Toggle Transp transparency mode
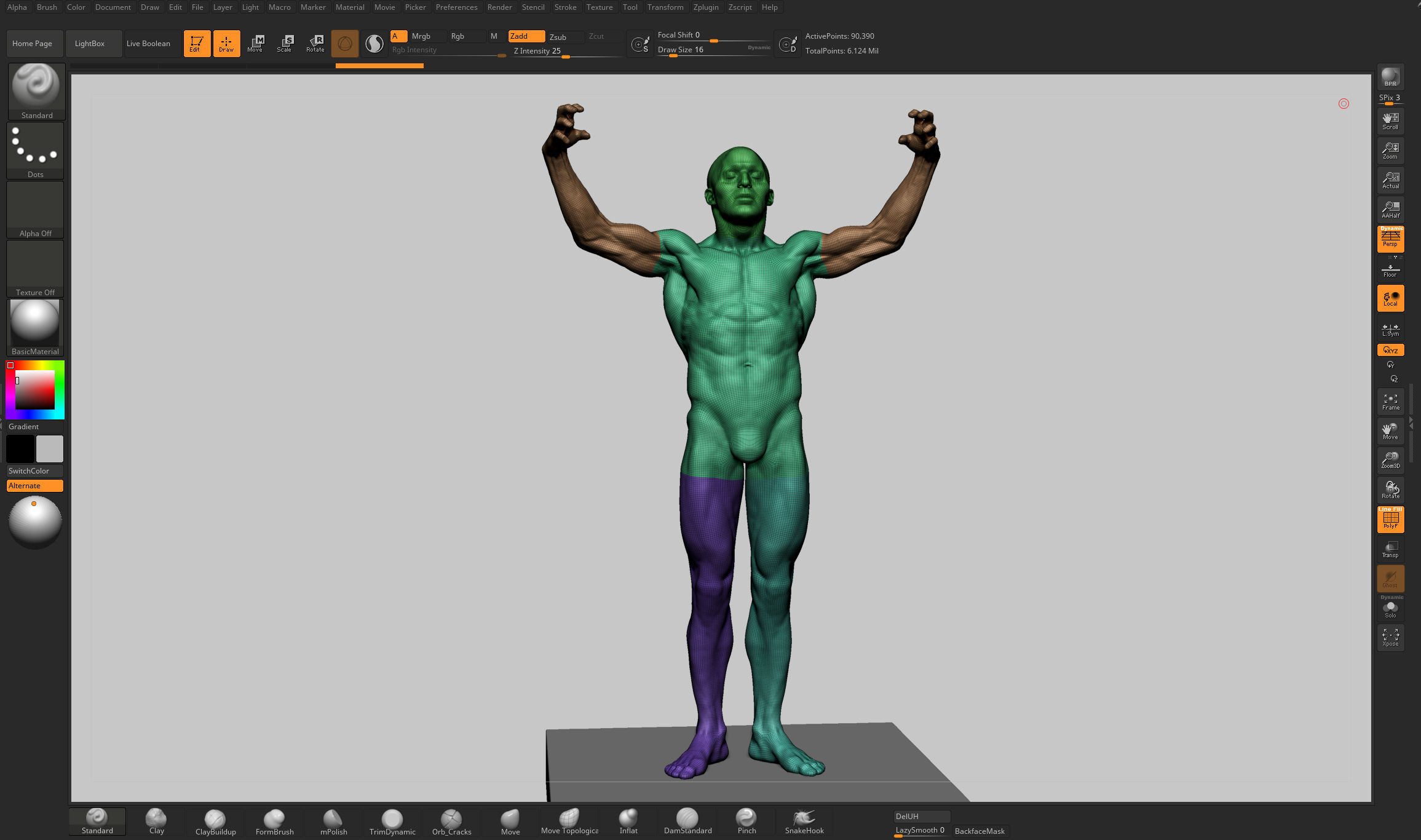Viewport: 1421px width, 840px height. [1390, 549]
